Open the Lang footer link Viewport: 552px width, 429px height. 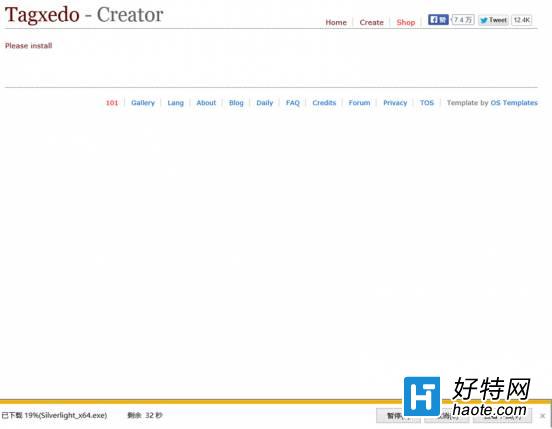point(175,103)
